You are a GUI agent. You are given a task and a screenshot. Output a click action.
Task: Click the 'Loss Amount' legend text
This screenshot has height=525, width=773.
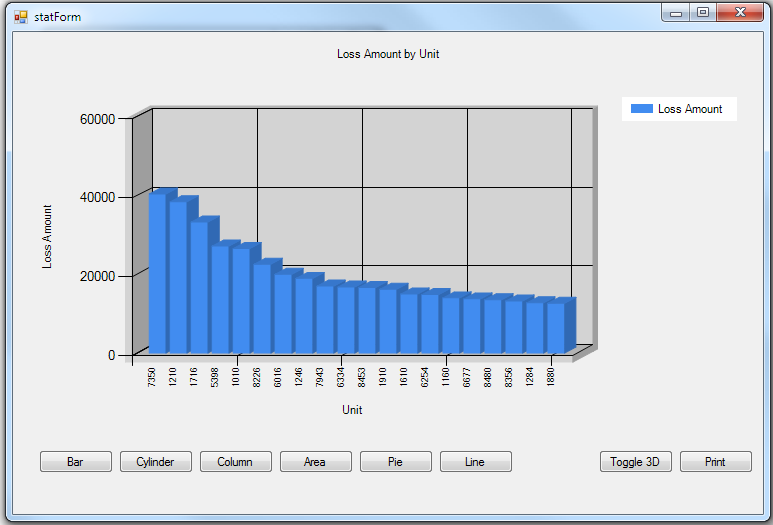(690, 109)
